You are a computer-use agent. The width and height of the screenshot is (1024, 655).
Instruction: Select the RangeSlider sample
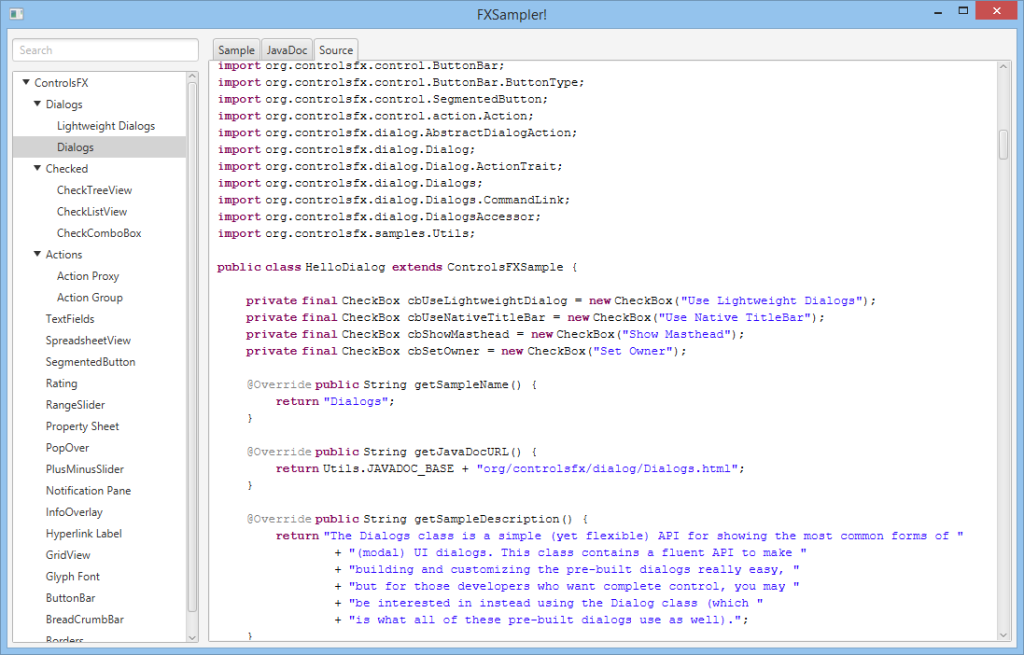[x=75, y=405]
